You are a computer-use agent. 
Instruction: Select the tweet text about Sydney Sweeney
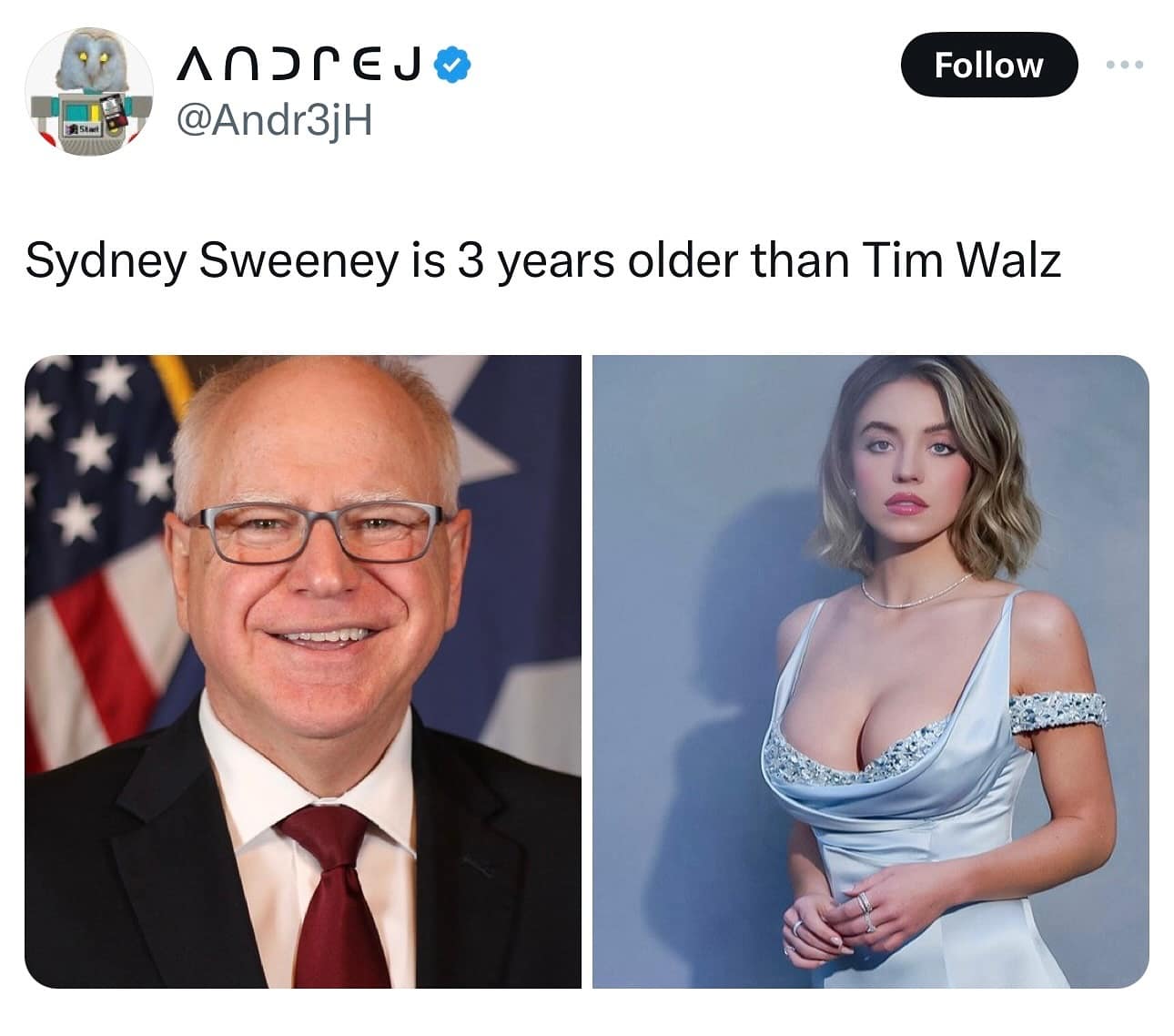point(543,260)
